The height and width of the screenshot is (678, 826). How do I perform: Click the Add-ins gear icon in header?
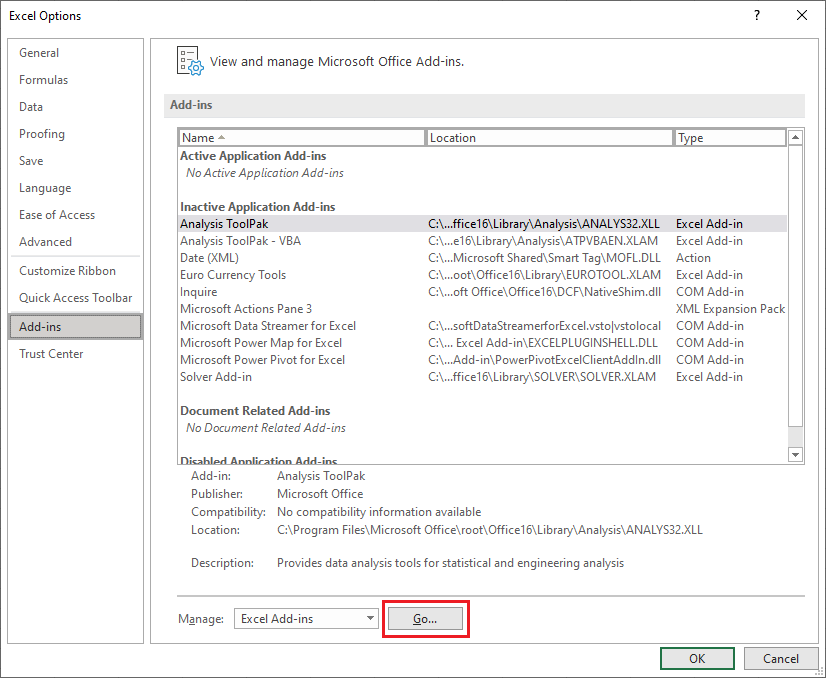click(x=189, y=61)
